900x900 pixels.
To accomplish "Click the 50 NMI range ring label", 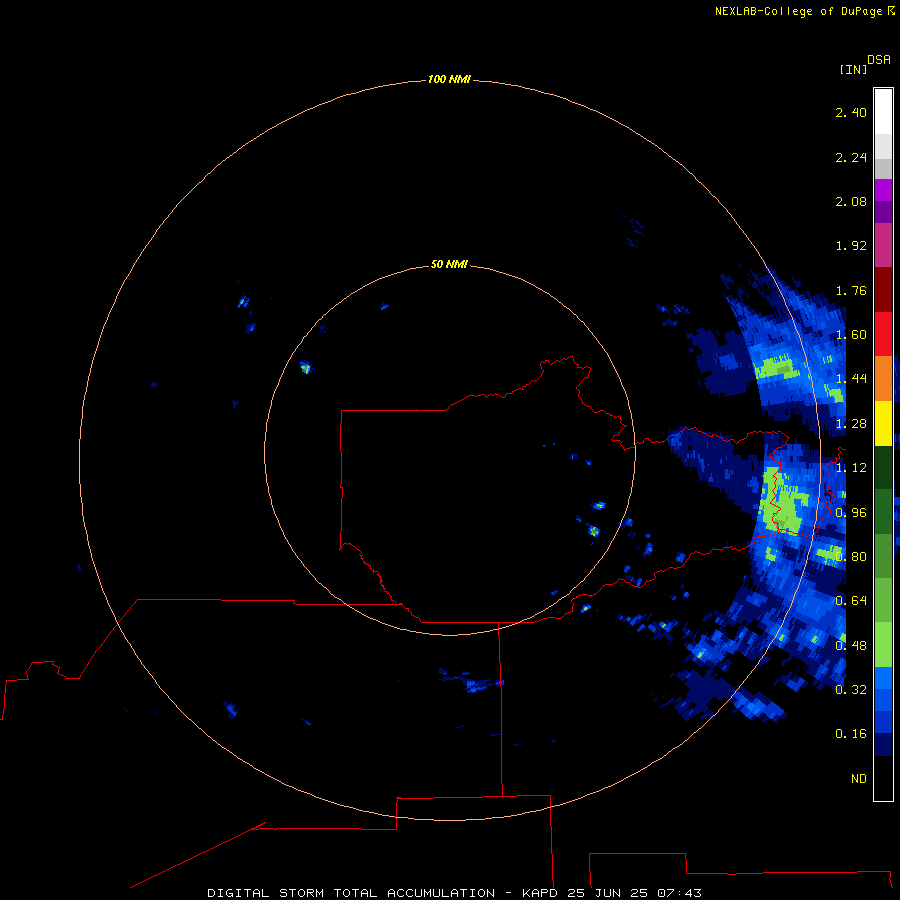I will click(449, 265).
